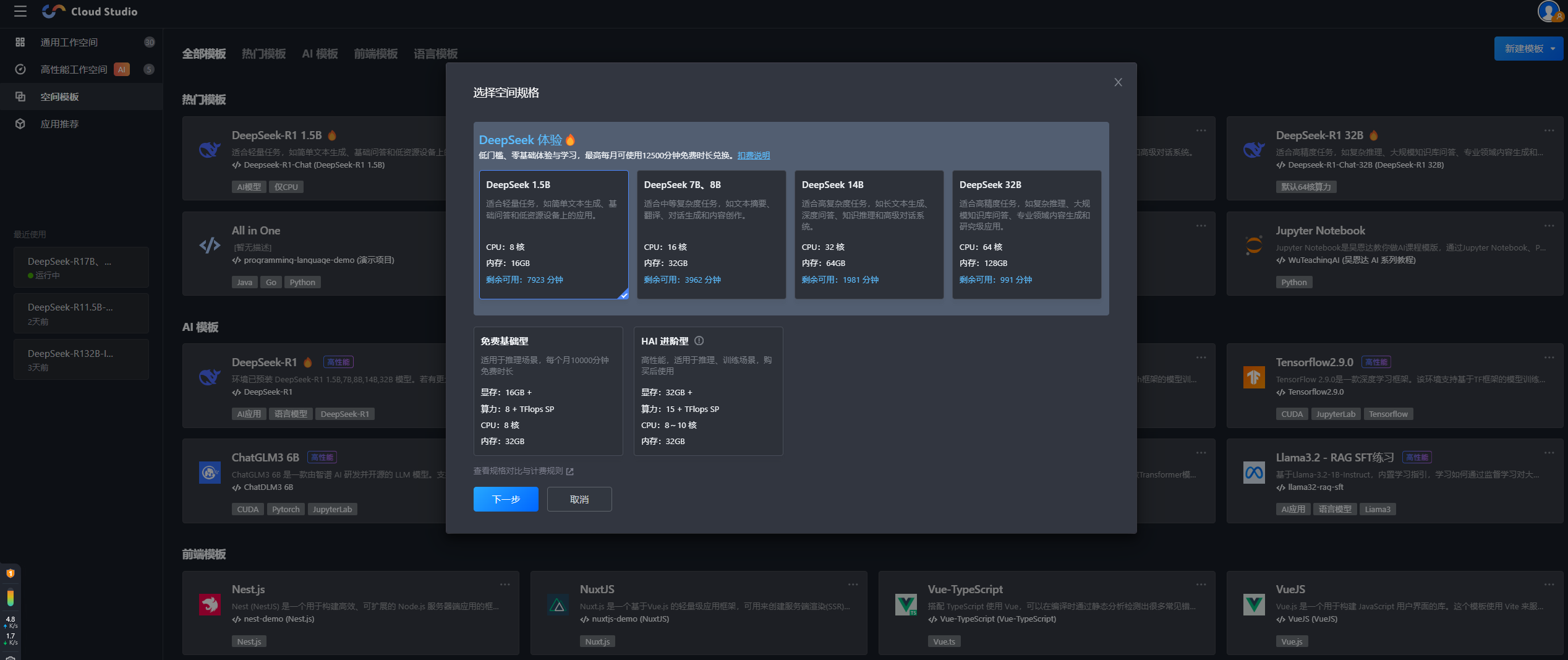Open more options on NuxtJS card

[853, 585]
